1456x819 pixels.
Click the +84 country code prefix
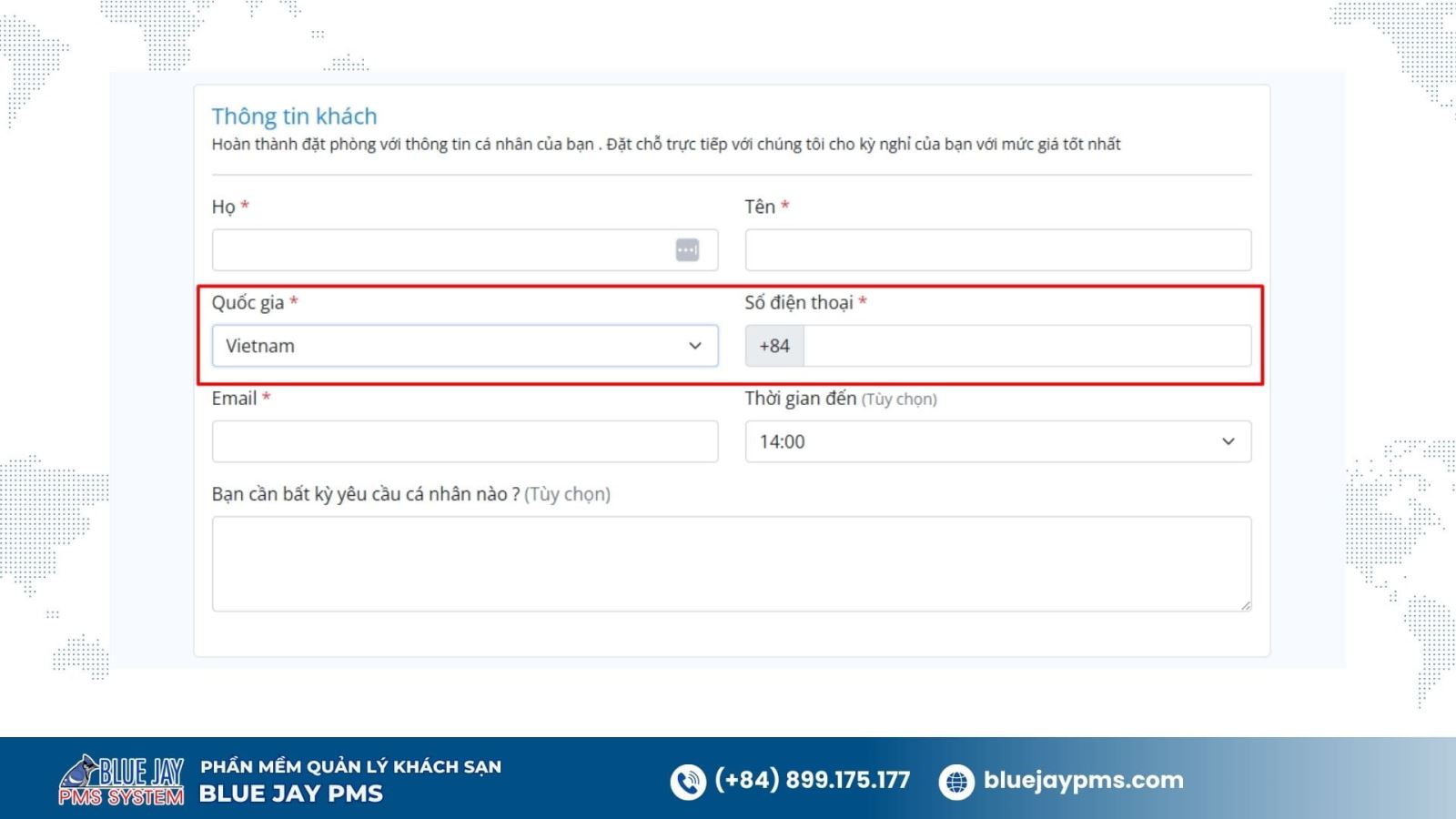(x=774, y=346)
